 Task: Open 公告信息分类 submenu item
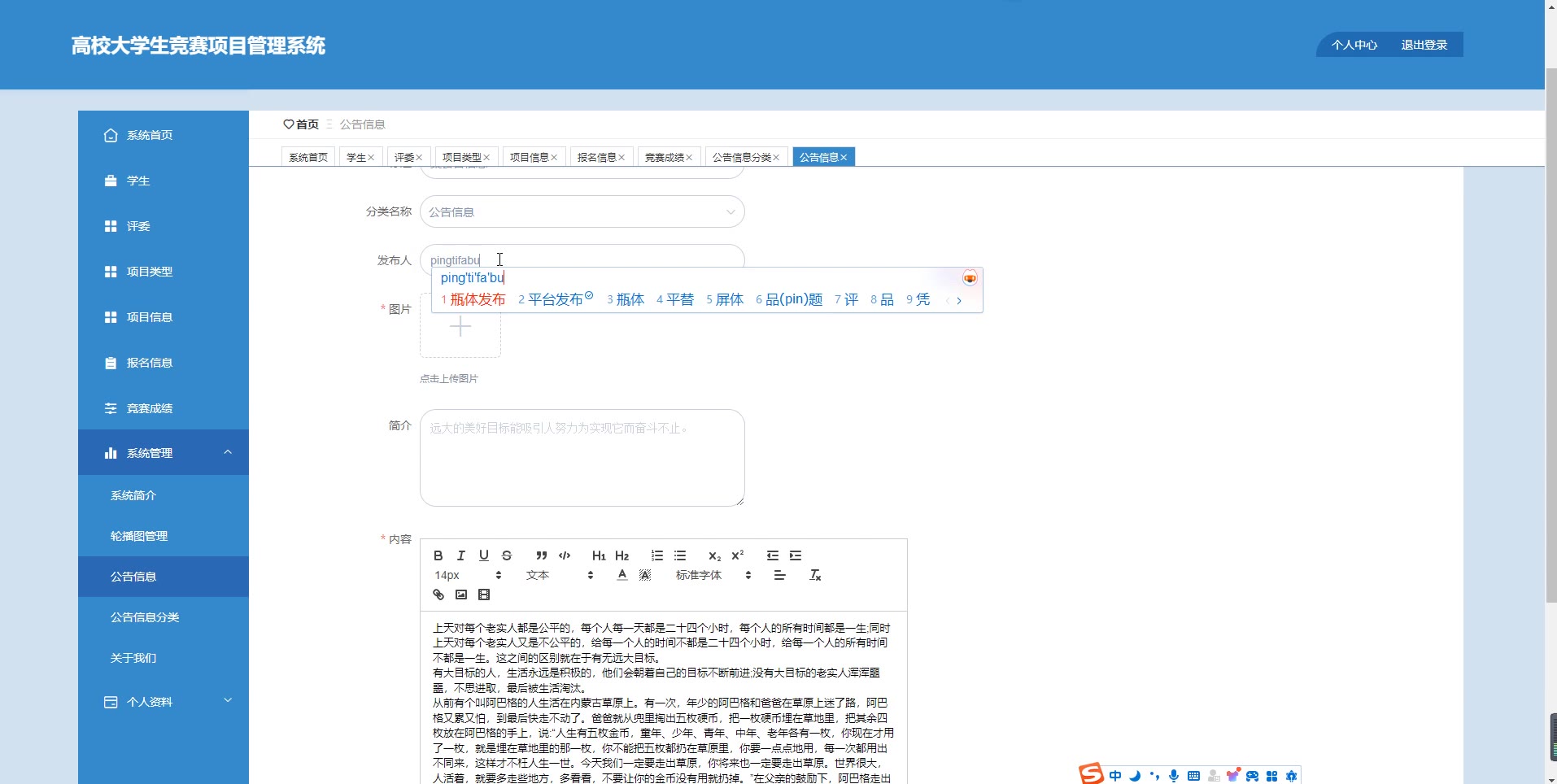(x=164, y=617)
